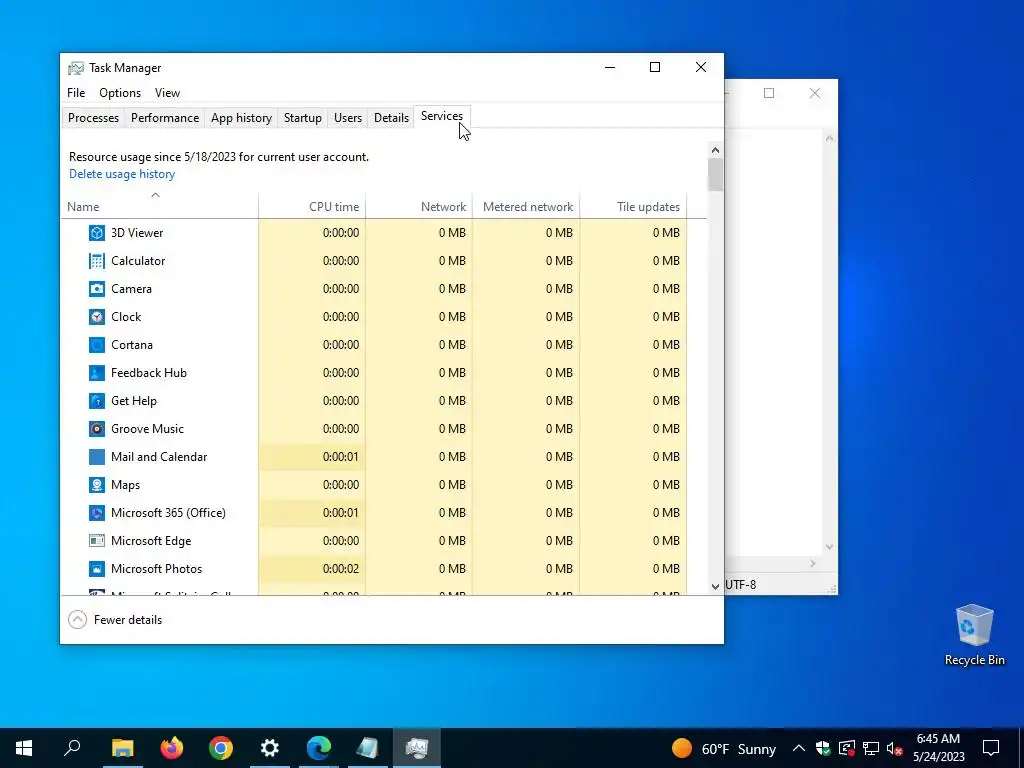Click the Task Manager title bar icon
The width and height of the screenshot is (1024, 768).
click(76, 68)
